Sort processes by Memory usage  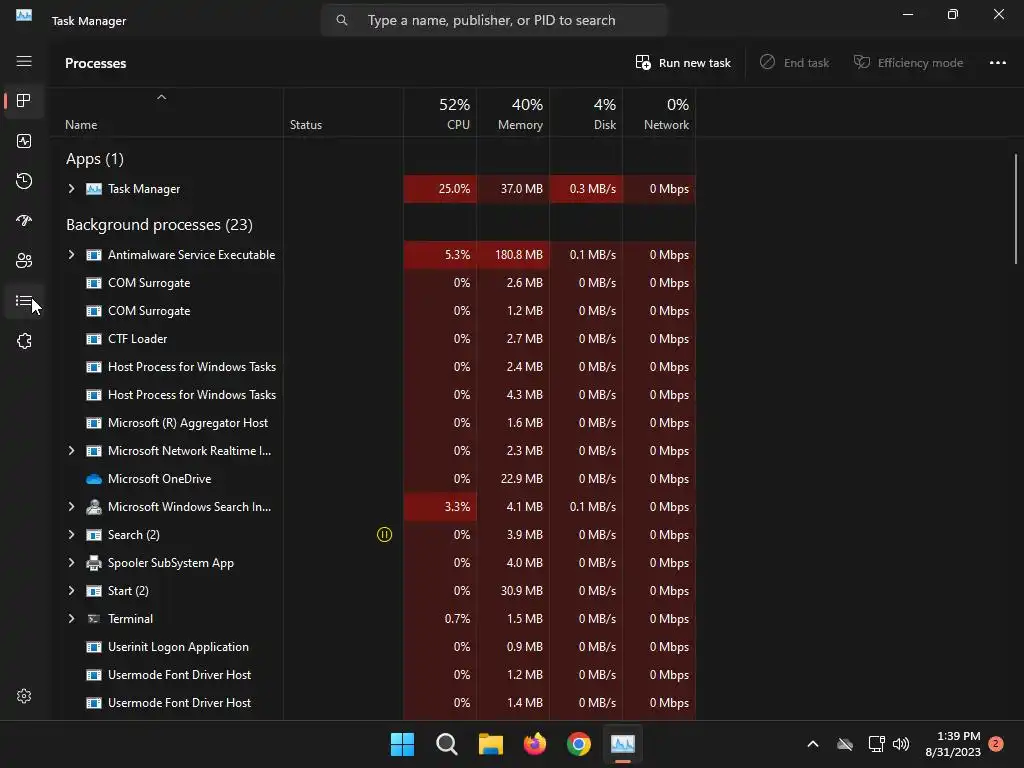click(x=513, y=113)
